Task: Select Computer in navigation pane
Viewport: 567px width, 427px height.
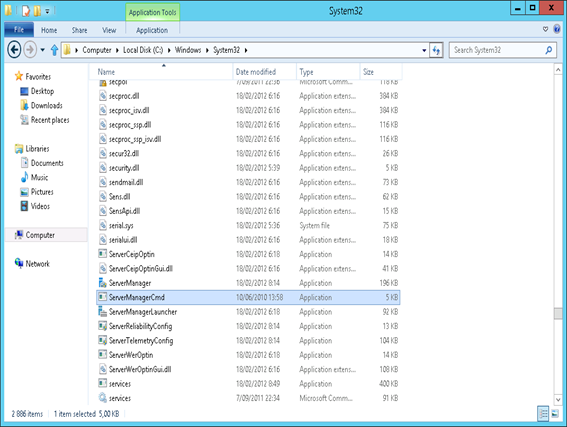Action: tap(46, 235)
